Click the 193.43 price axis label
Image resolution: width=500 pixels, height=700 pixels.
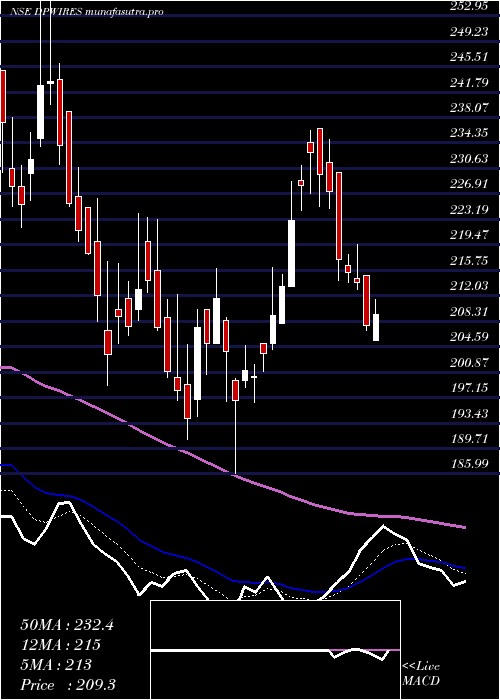click(x=470, y=413)
